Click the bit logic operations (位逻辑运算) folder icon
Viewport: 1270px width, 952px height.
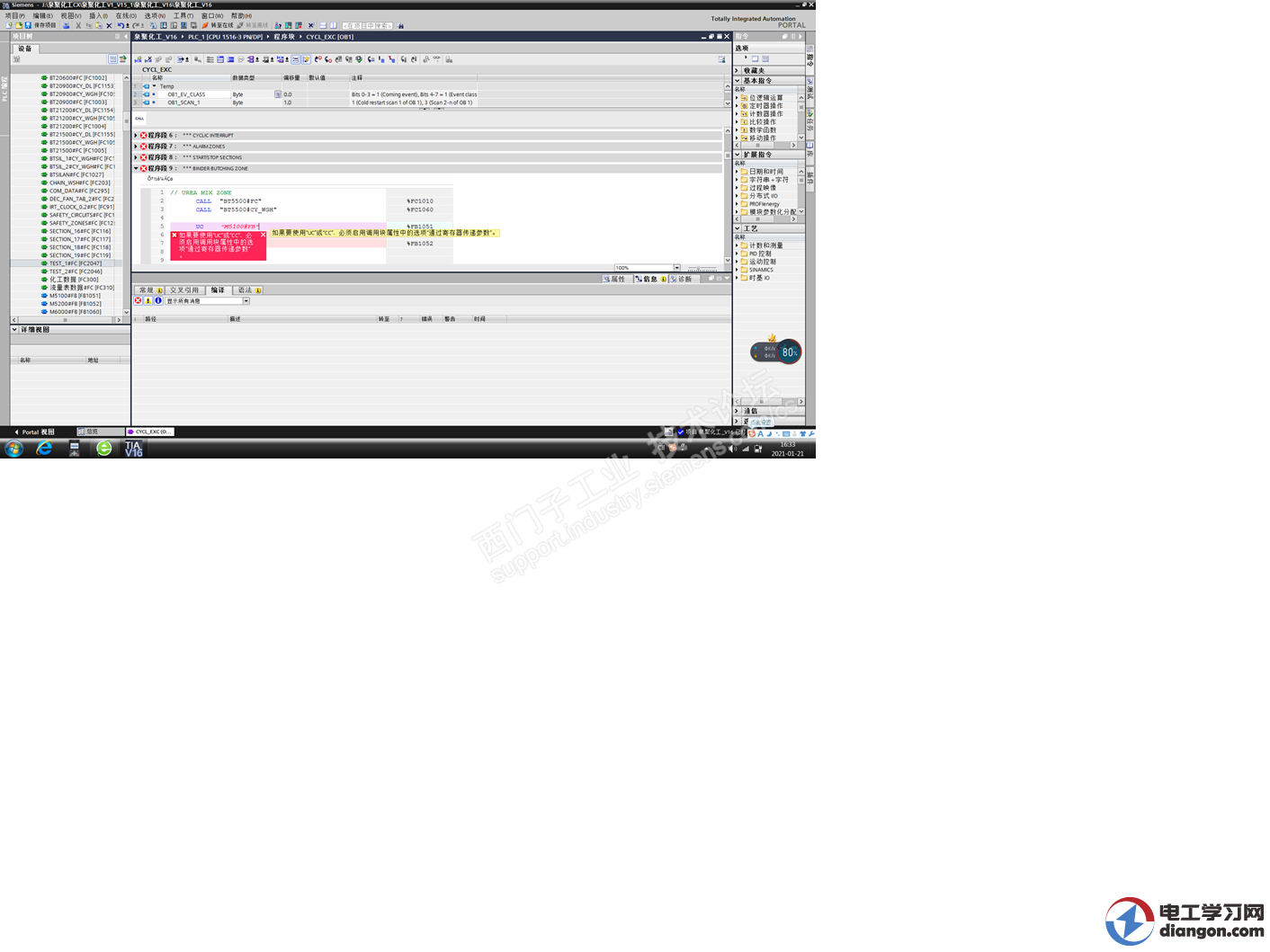click(745, 98)
